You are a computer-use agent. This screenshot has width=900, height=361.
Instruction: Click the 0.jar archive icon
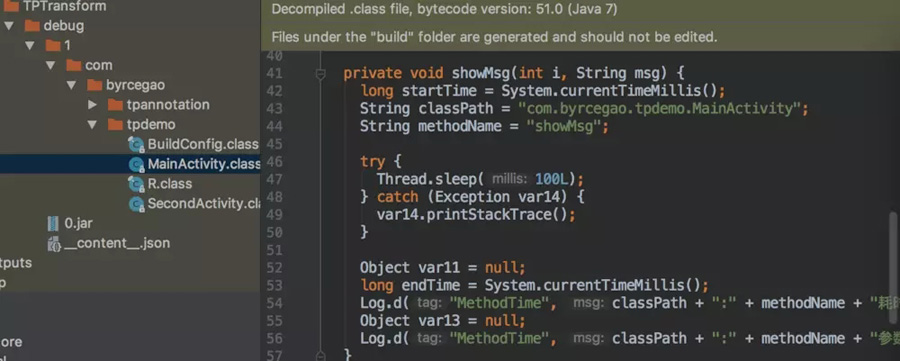(53, 223)
